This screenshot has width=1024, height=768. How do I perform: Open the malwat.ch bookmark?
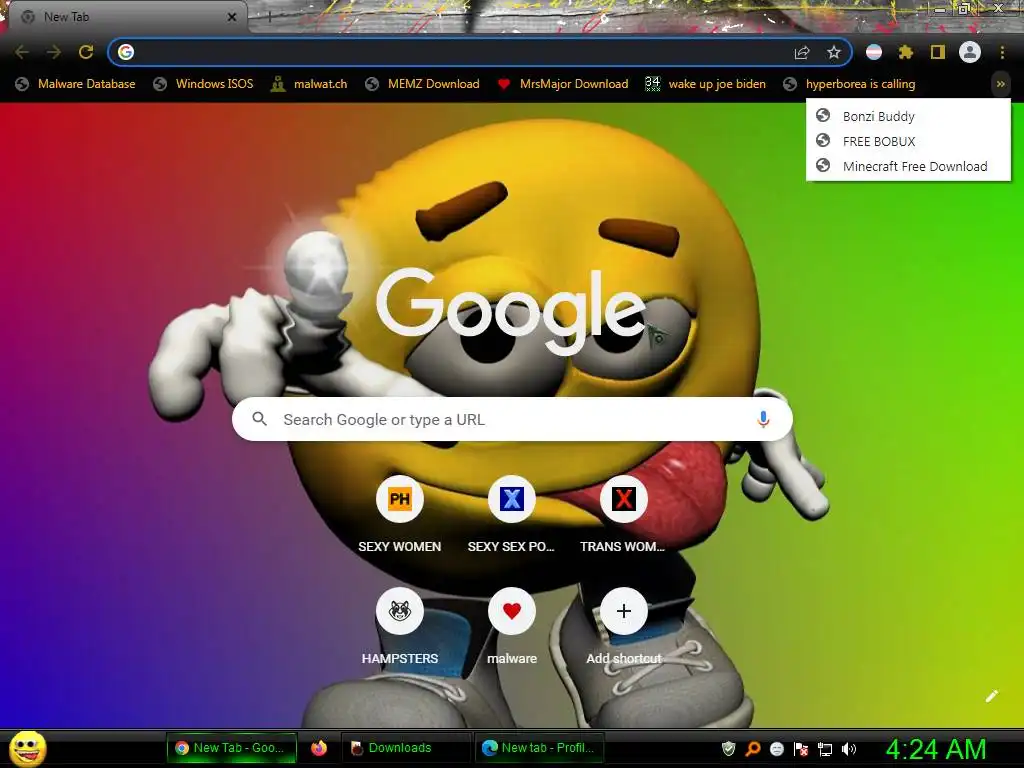pos(310,84)
